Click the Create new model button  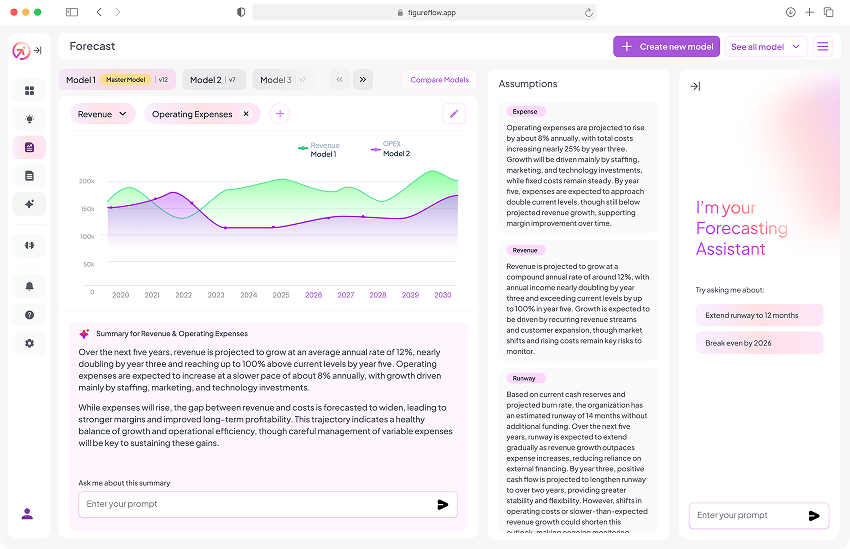pos(666,47)
